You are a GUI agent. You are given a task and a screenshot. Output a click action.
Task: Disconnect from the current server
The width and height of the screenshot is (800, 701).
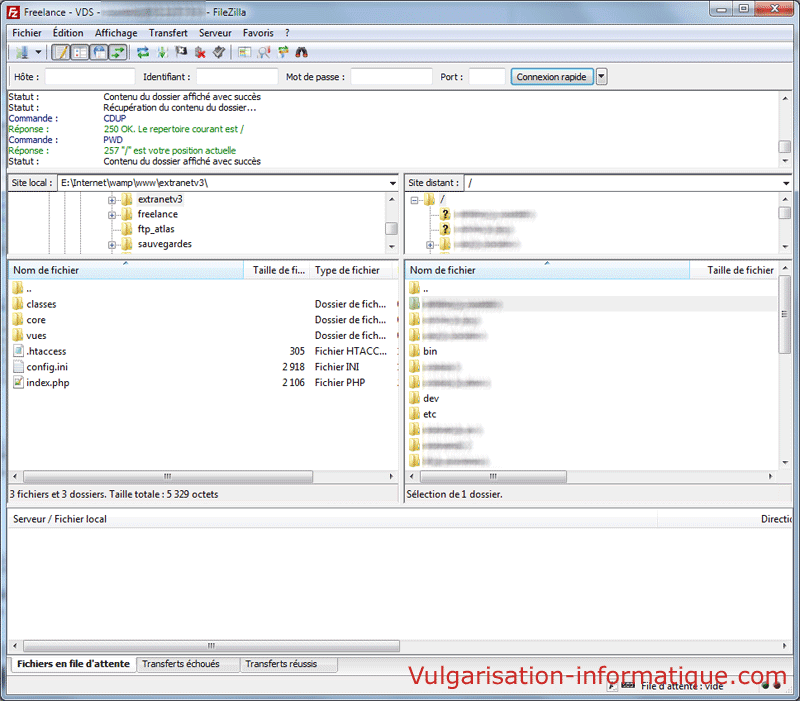coord(200,52)
